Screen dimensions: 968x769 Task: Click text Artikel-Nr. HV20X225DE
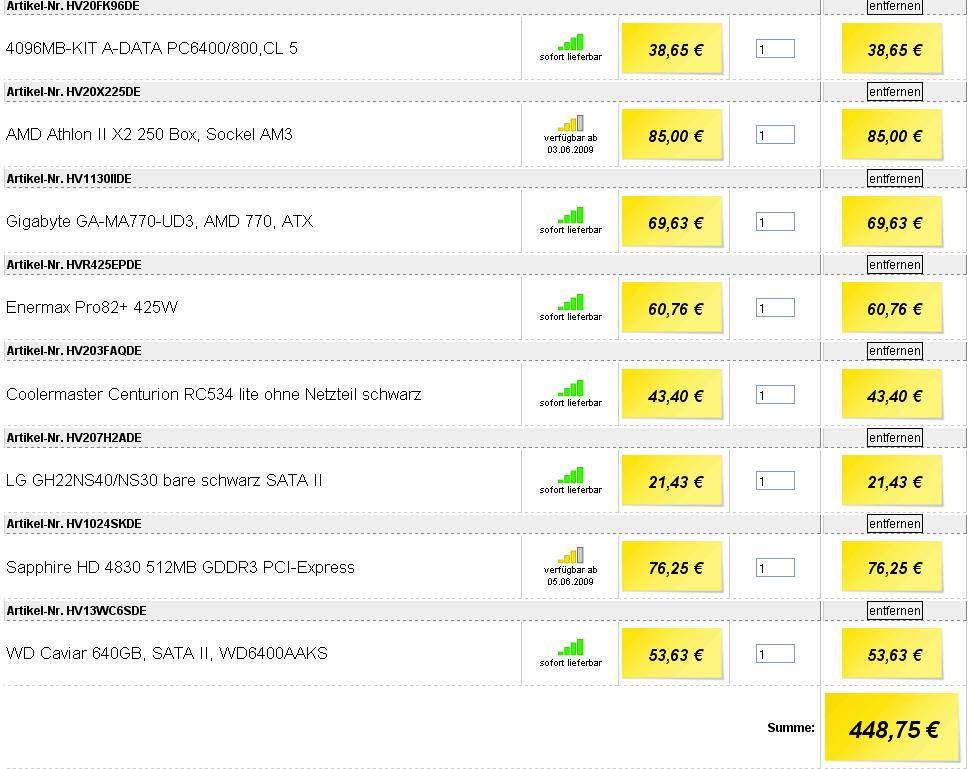tap(73, 92)
